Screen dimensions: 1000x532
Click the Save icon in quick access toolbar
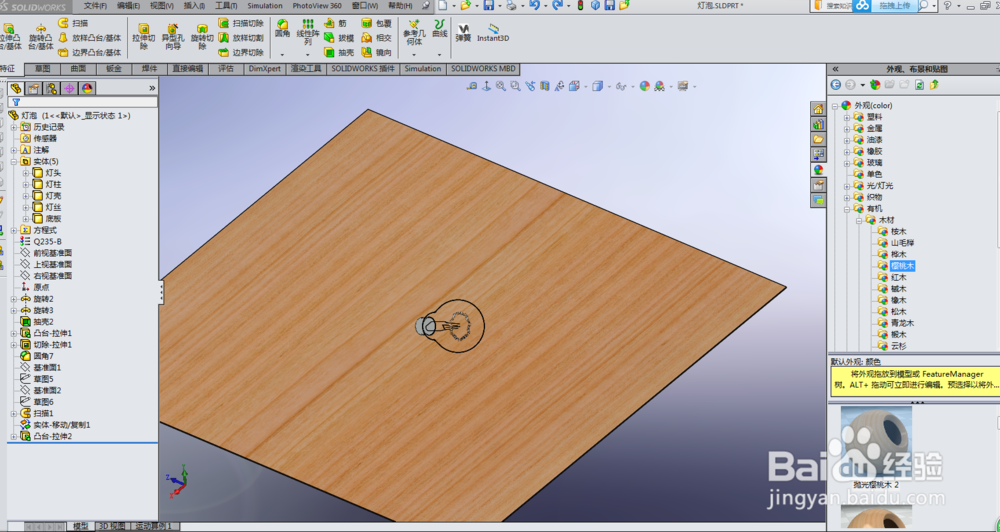[489, 6]
